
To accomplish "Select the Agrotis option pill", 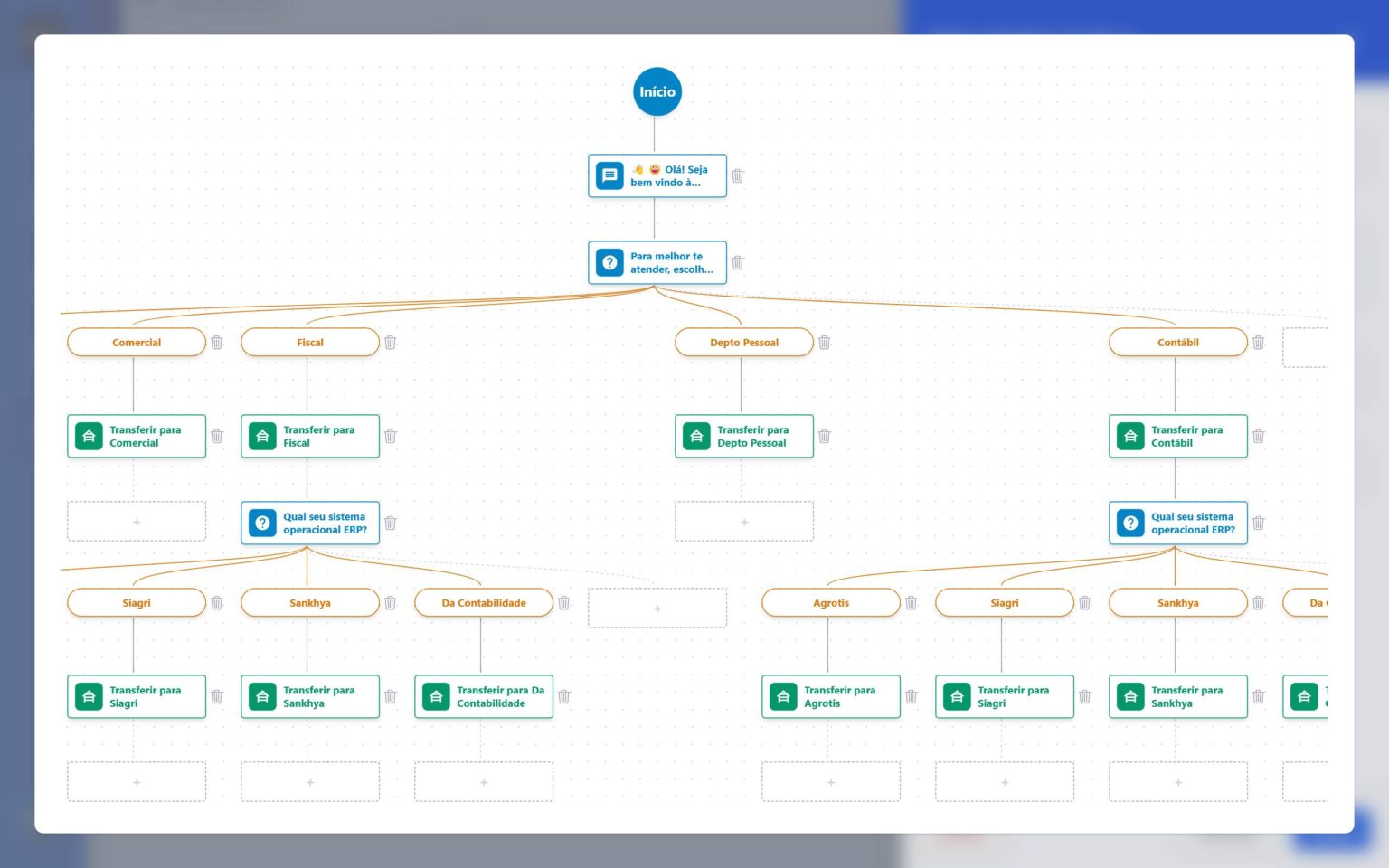I will click(x=831, y=602).
